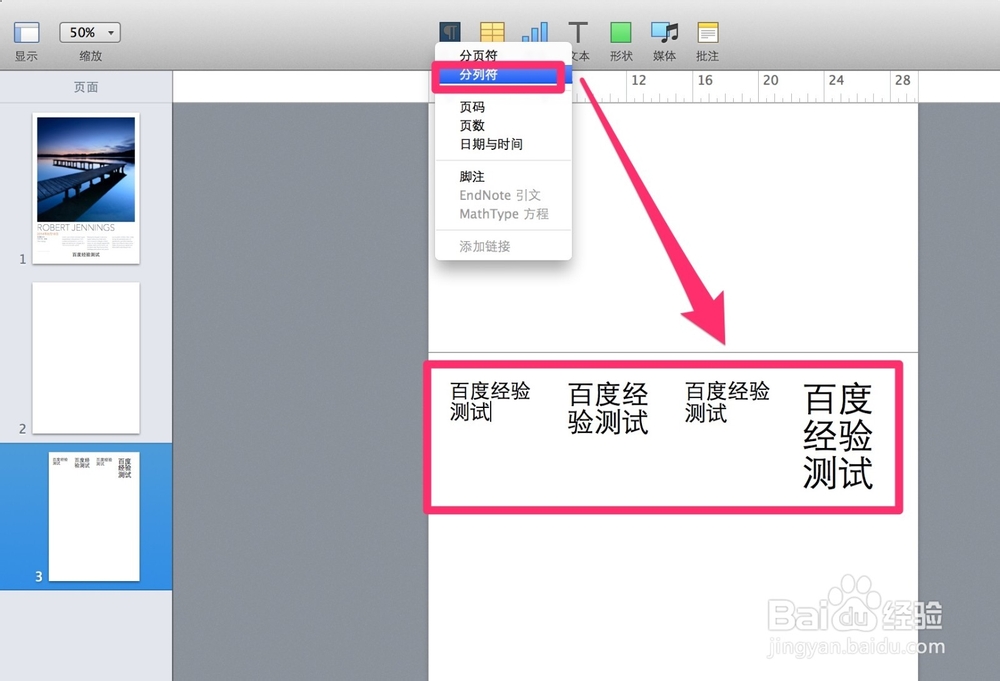Click the ruler mark labeled 20
1000x681 pixels.
click(x=770, y=80)
